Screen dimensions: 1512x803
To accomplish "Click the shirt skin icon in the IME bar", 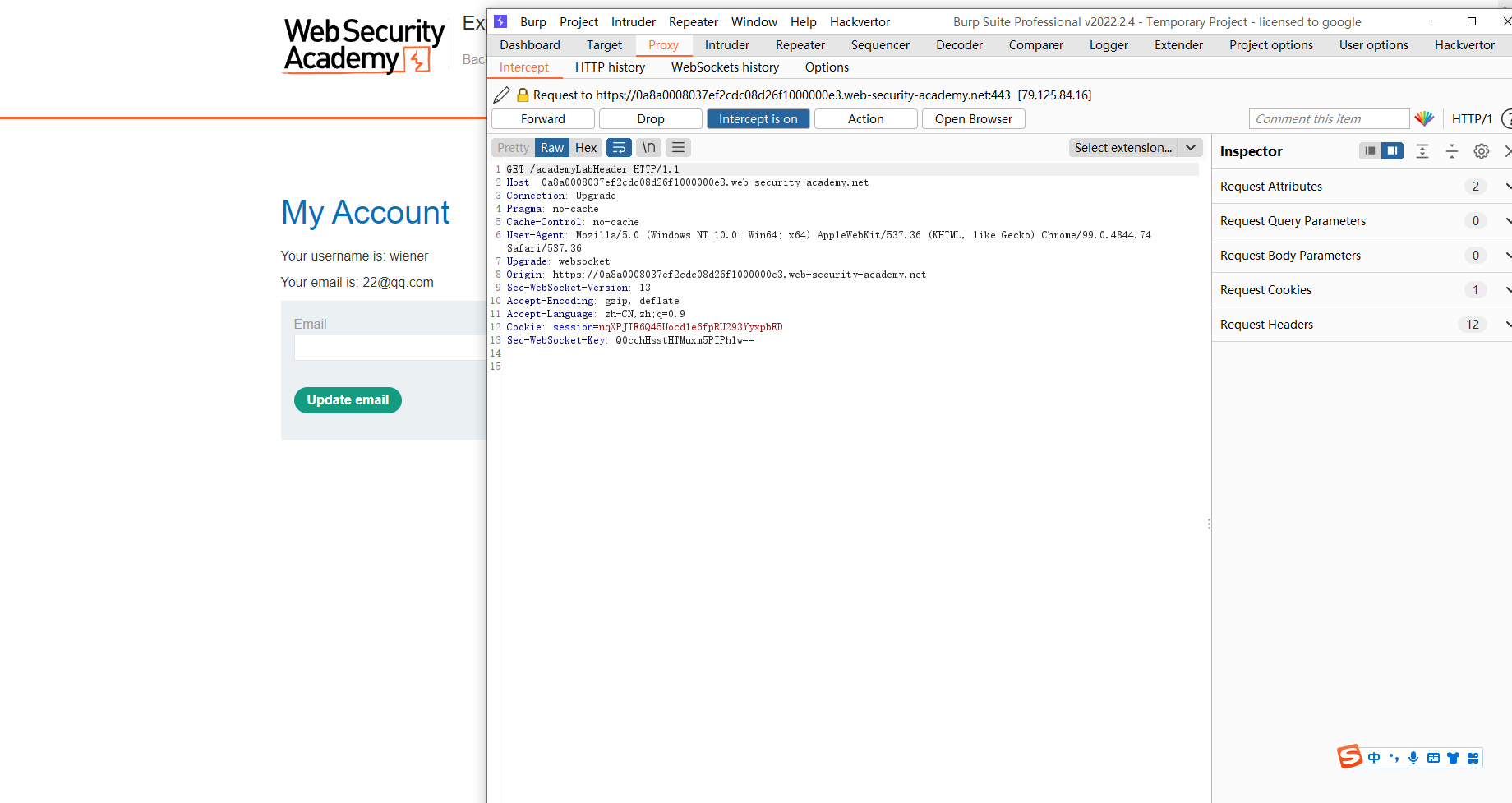I will [1453, 758].
